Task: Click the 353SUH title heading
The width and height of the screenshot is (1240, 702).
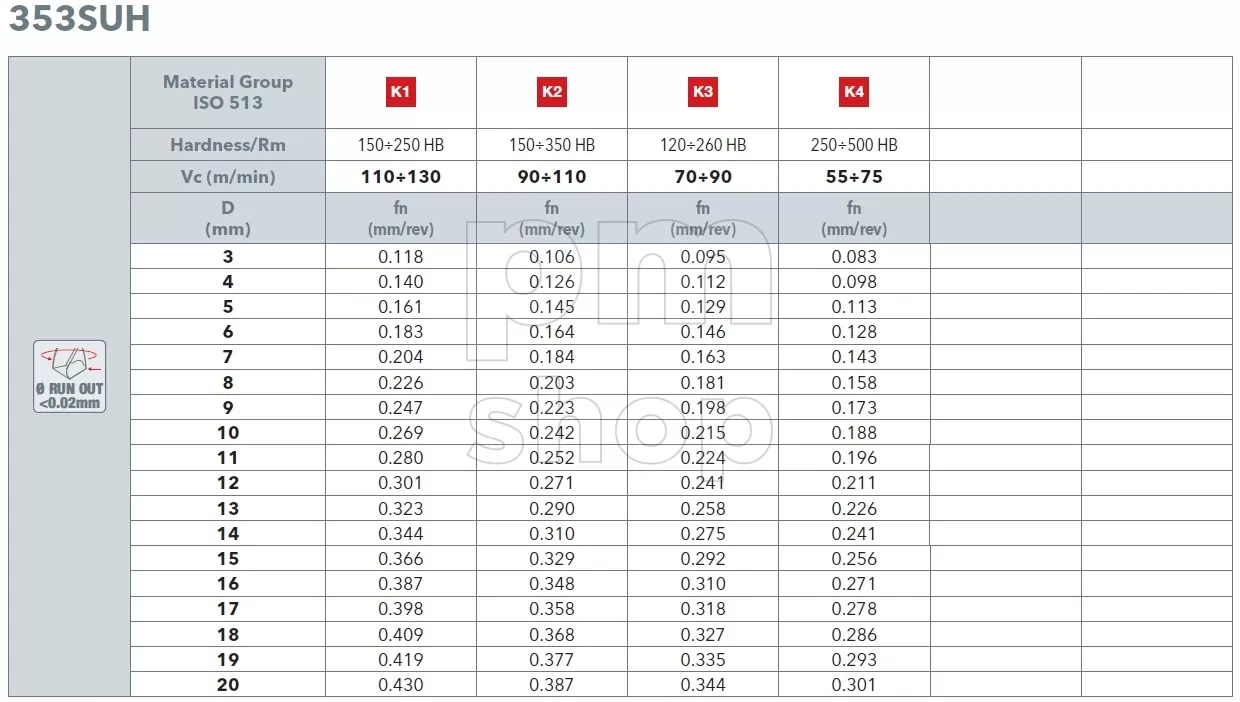Action: pyautogui.click(x=80, y=17)
